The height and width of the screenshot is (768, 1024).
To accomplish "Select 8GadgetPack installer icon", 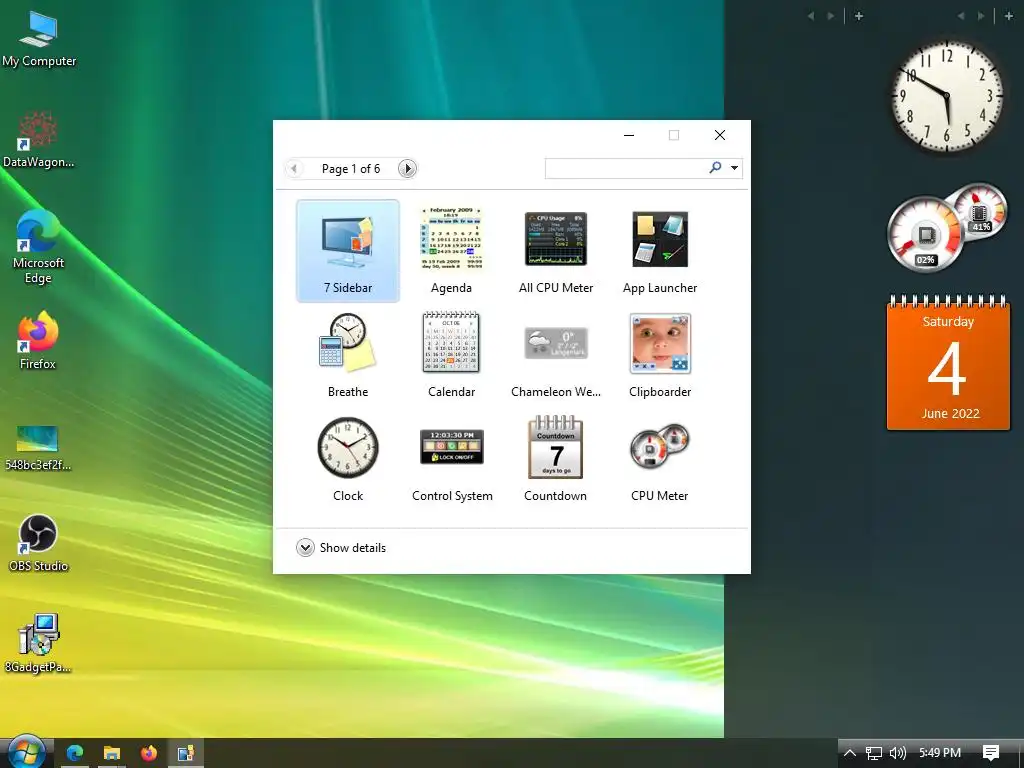I will [x=38, y=644].
